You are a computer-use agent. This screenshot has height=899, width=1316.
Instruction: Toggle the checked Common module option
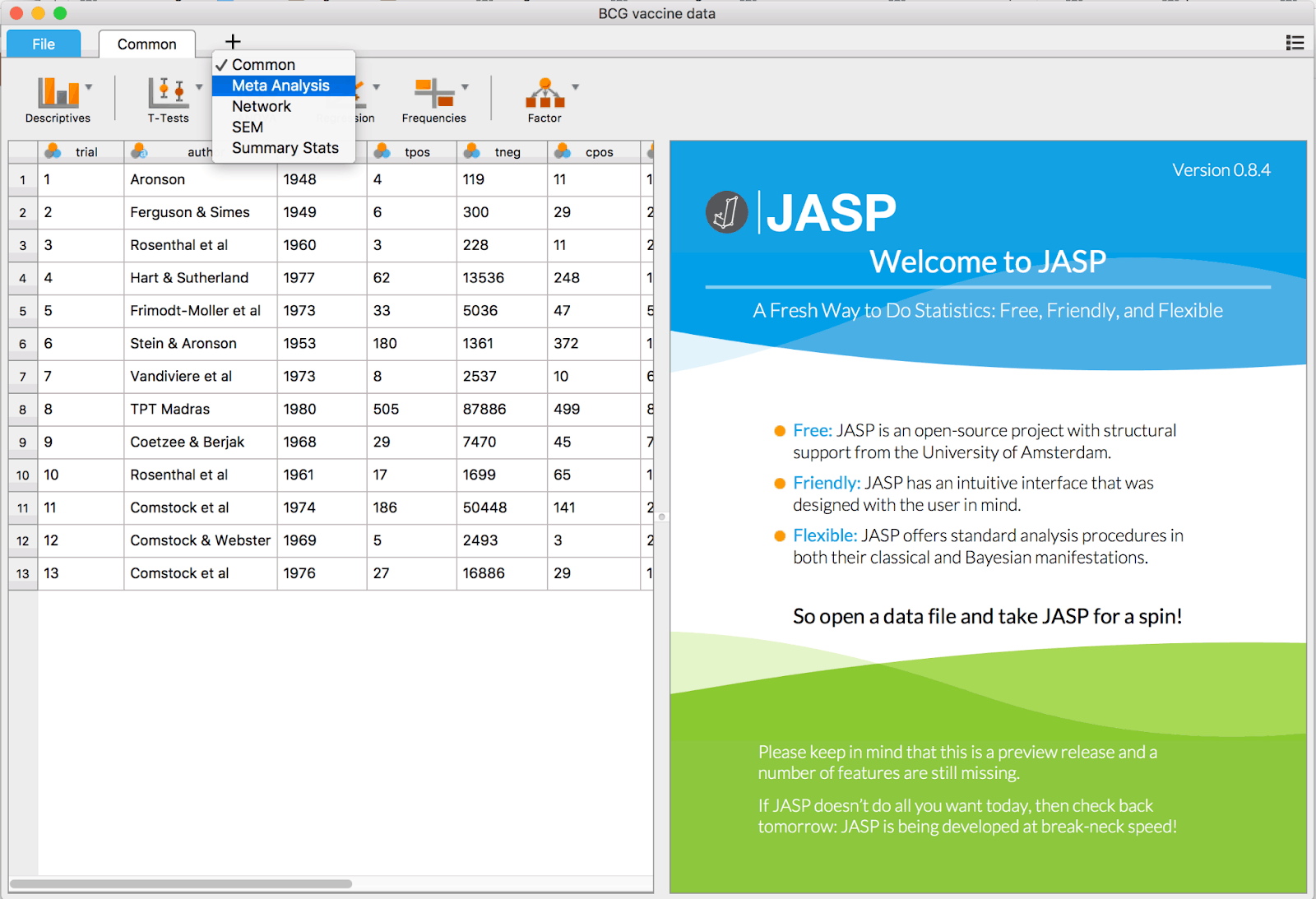[263, 64]
